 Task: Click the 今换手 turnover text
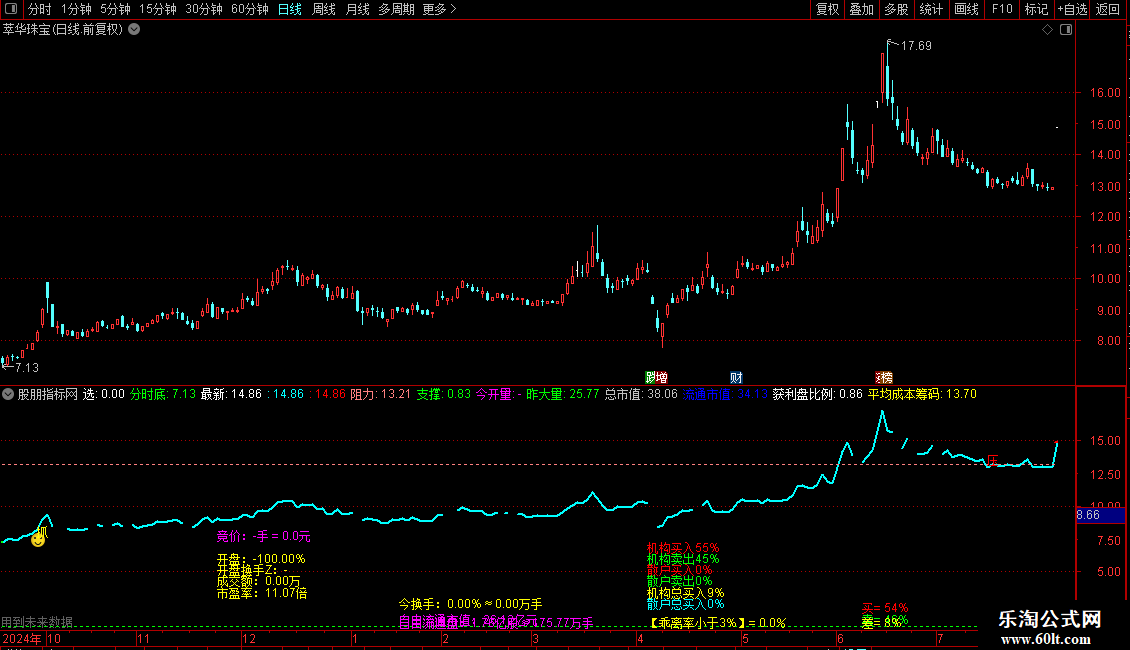(471, 604)
